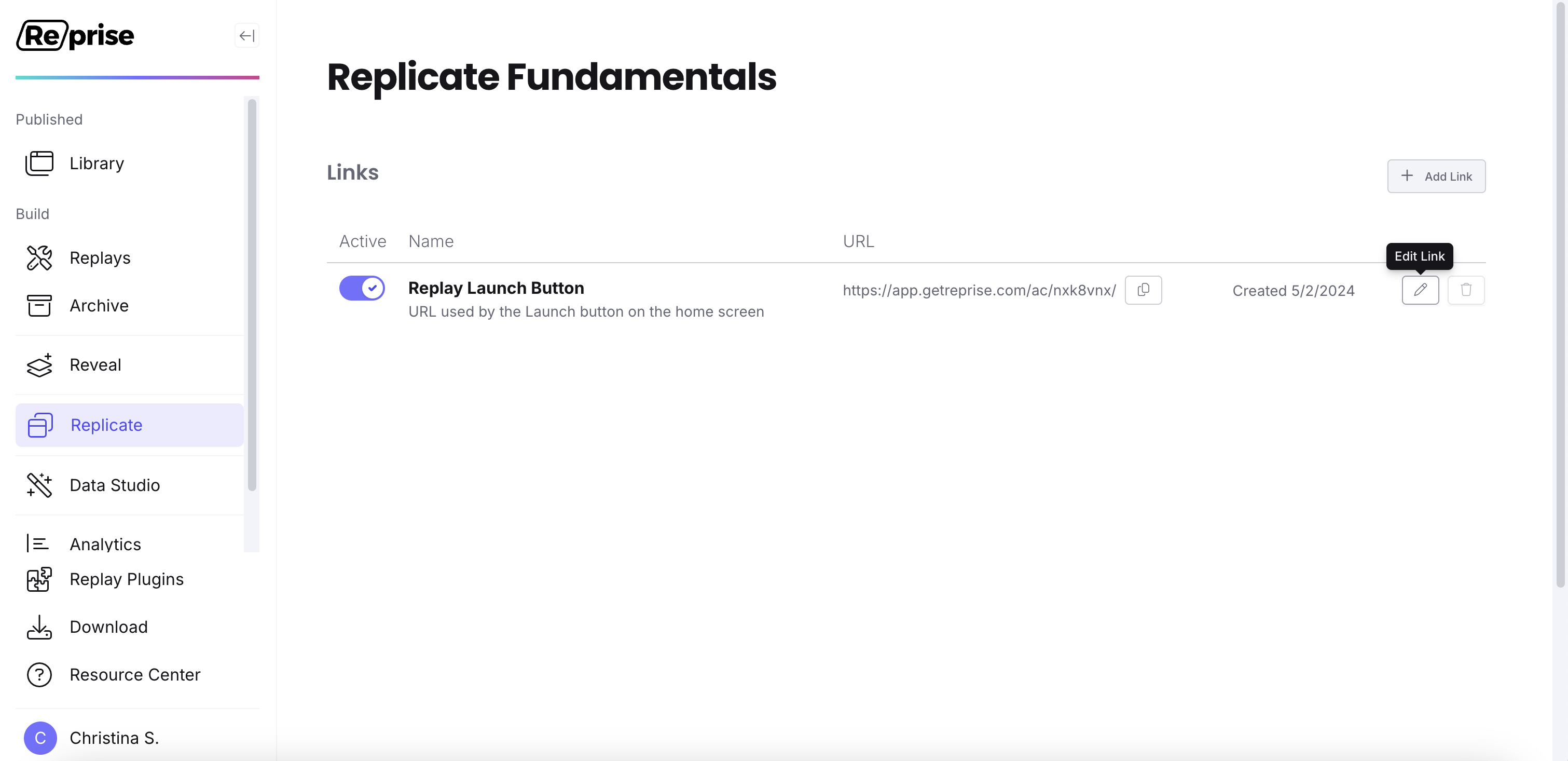Click the Resource Center question mark icon
The image size is (1568, 761).
[x=39, y=674]
